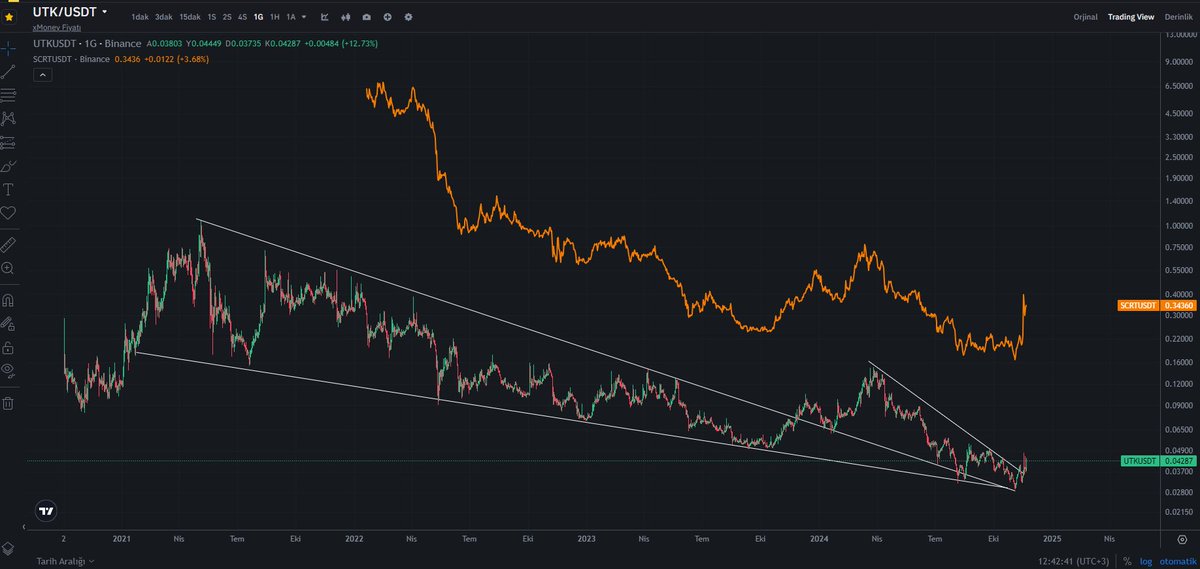The height and width of the screenshot is (569, 1200).
Task: Change candlestick chart type
Action: (346, 17)
